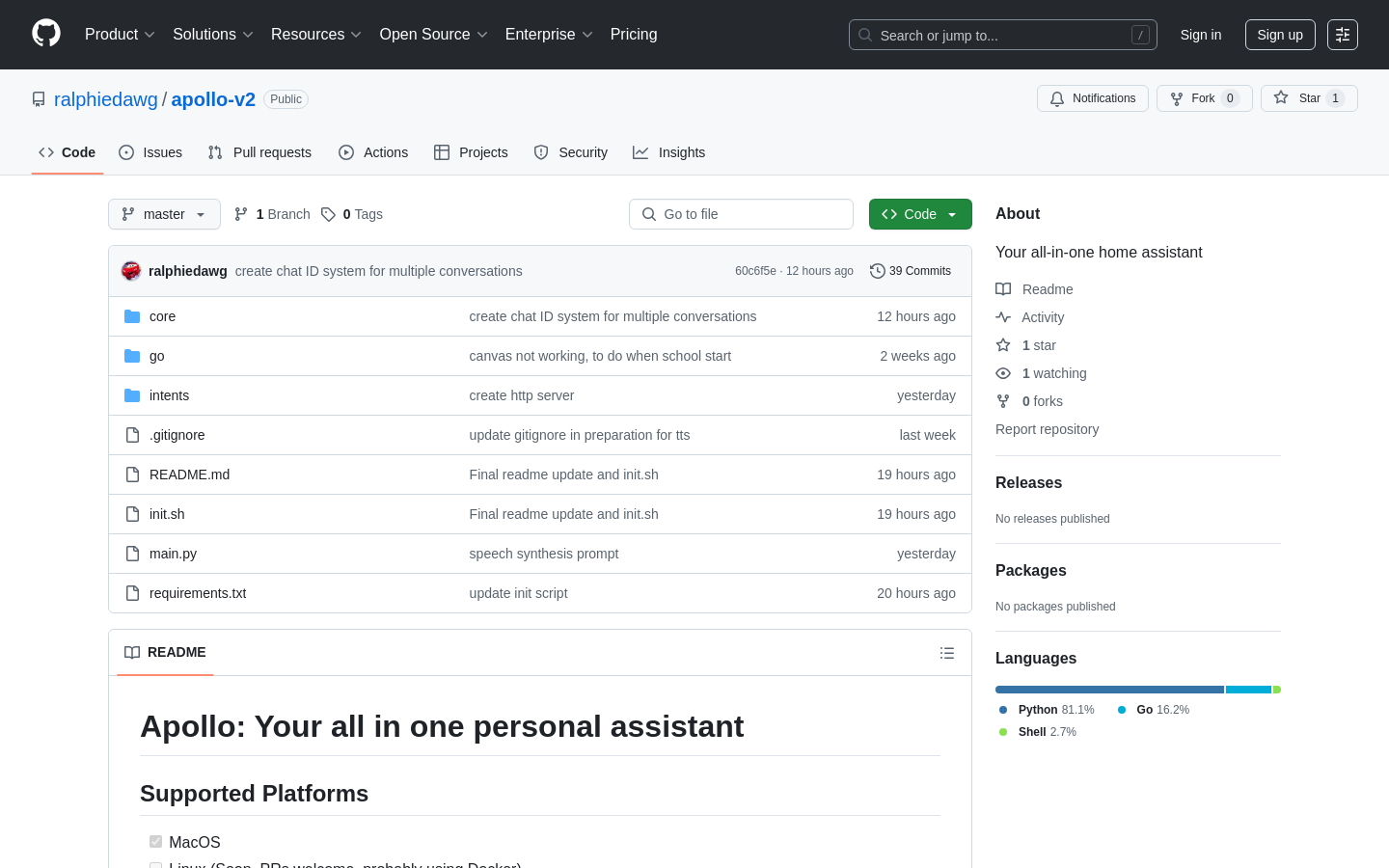Open 'canvas not working' commit message
This screenshot has width=1389, height=868.
tap(600, 356)
